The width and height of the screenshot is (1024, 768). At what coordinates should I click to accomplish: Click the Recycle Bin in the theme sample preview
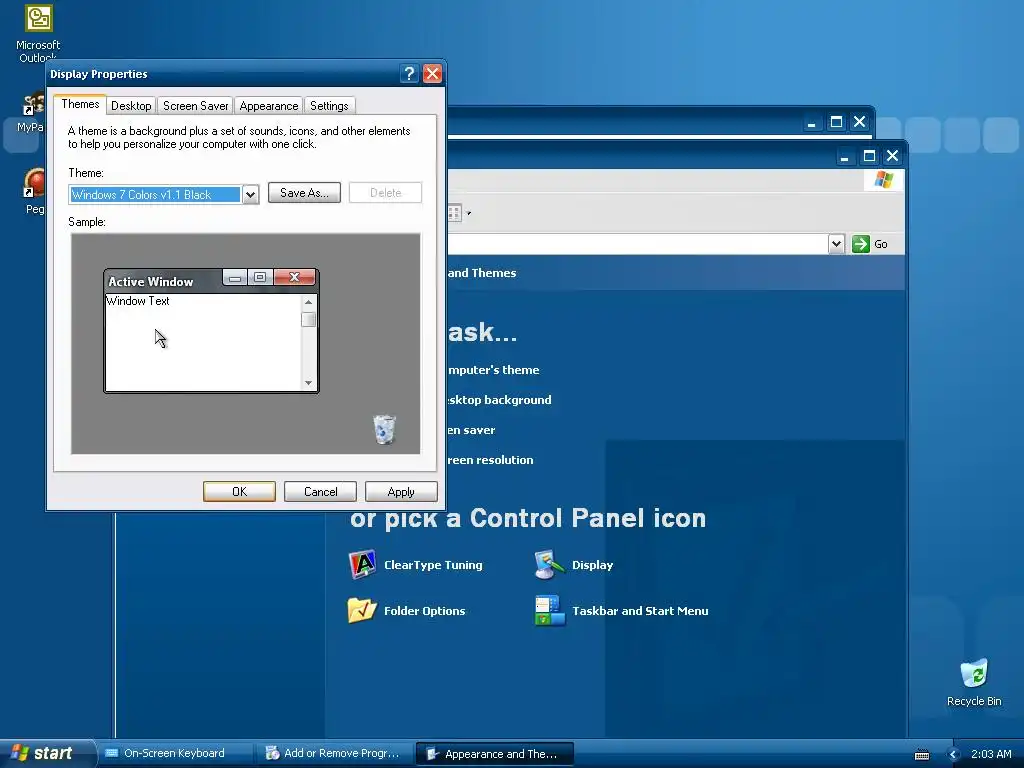point(384,429)
